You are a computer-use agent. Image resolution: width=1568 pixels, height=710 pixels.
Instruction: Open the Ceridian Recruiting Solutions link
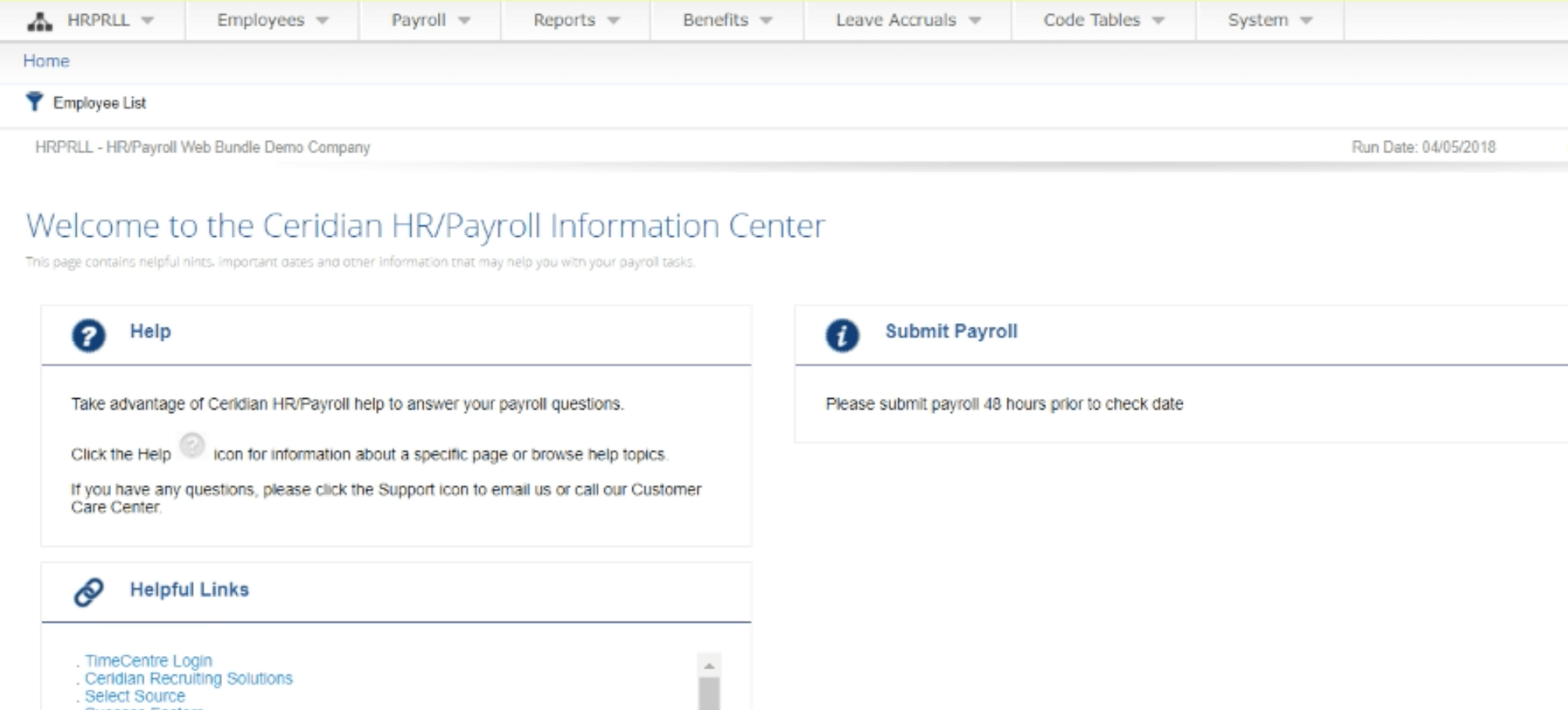pyautogui.click(x=188, y=678)
